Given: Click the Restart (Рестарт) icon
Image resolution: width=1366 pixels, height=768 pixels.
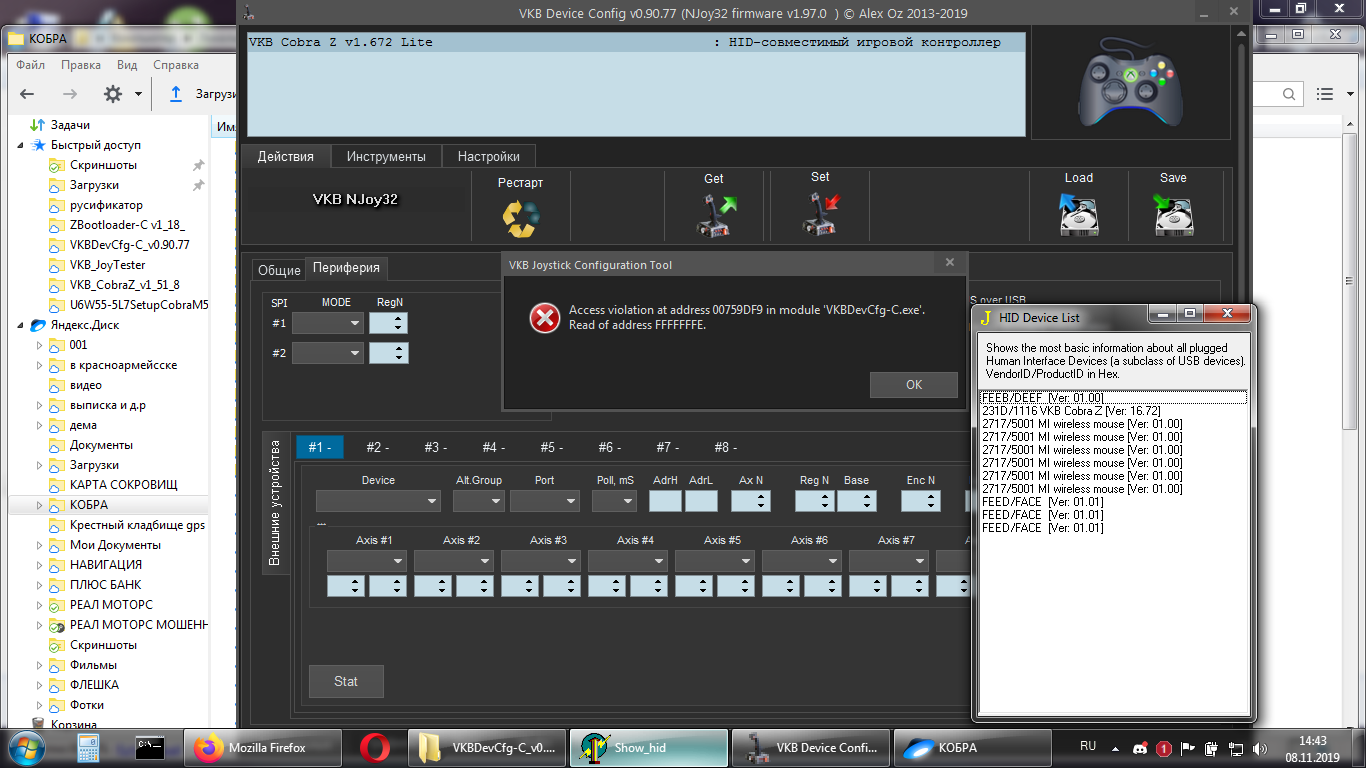Looking at the screenshot, I should click(x=520, y=217).
